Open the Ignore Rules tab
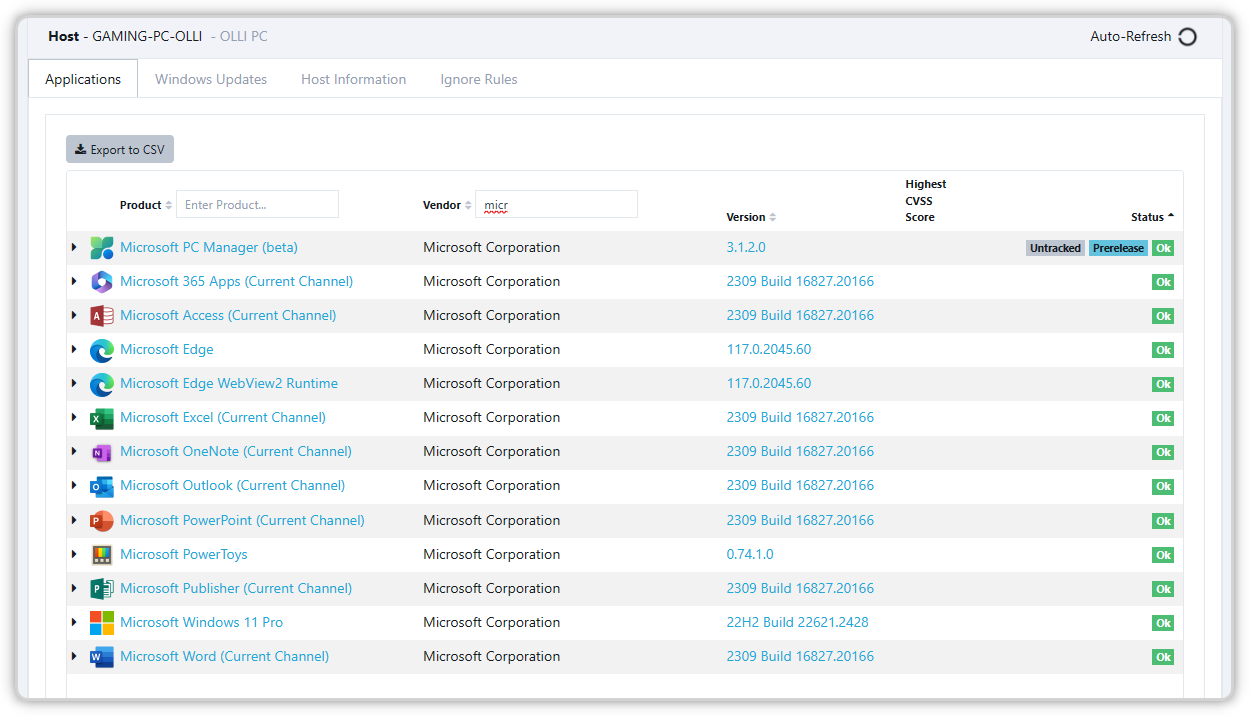Screen dimensions: 1249x716 [x=479, y=79]
